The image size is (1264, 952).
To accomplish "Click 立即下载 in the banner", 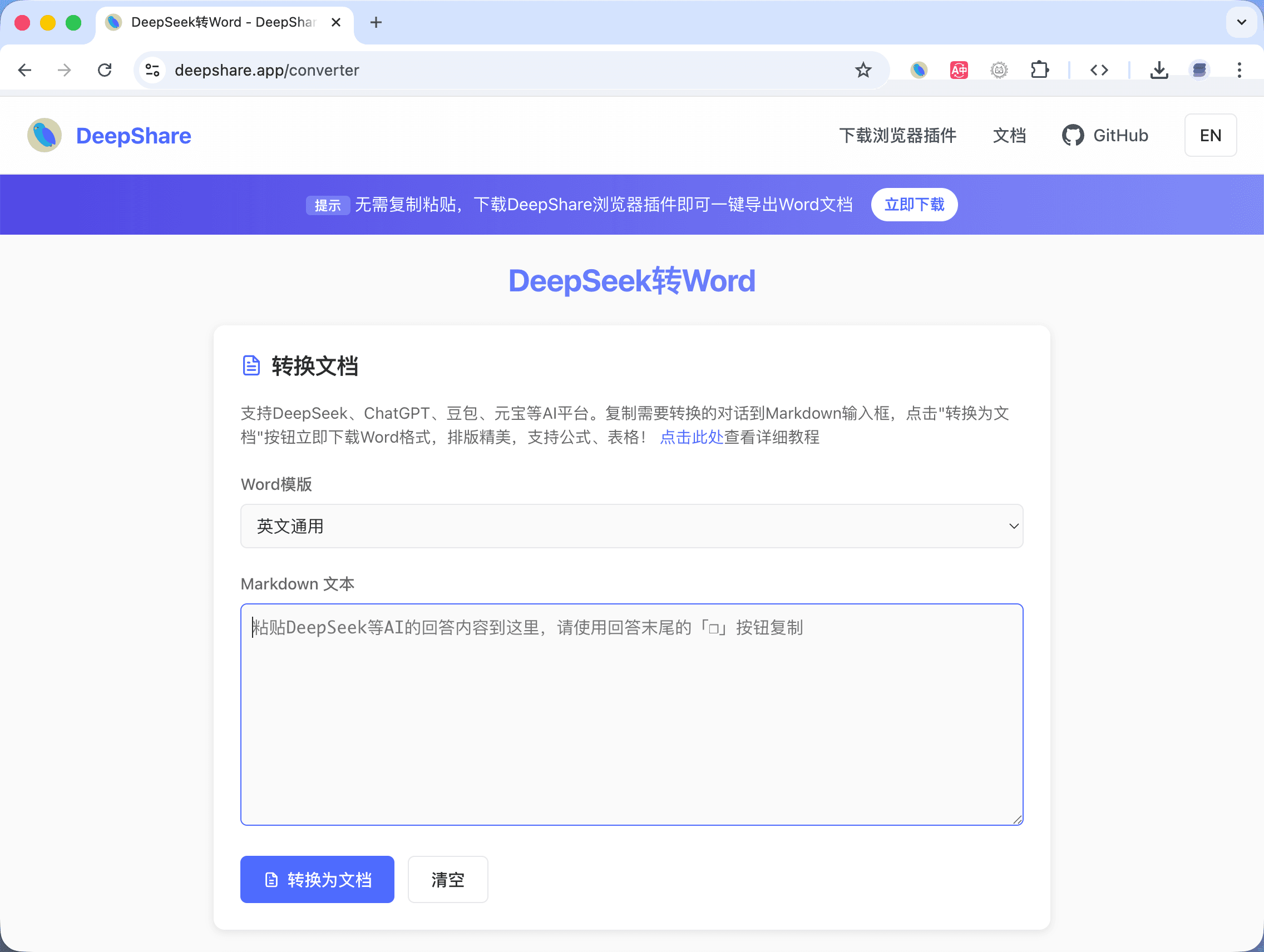I will pos(914,205).
